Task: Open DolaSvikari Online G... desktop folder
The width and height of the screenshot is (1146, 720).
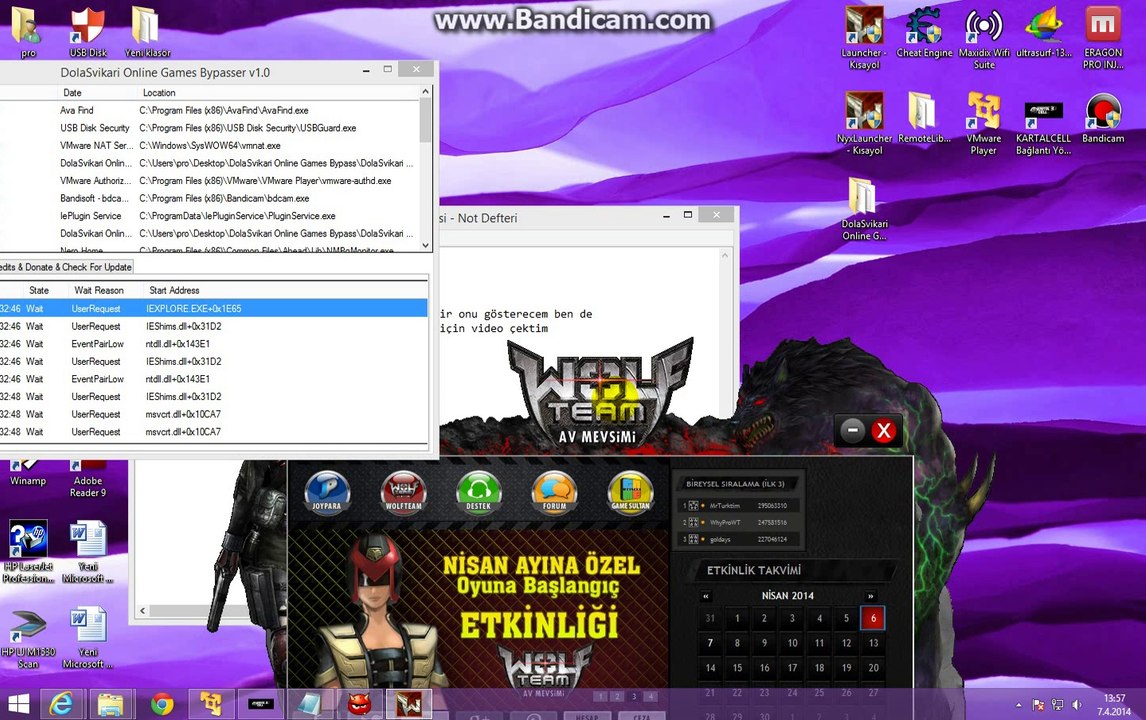Action: click(864, 209)
